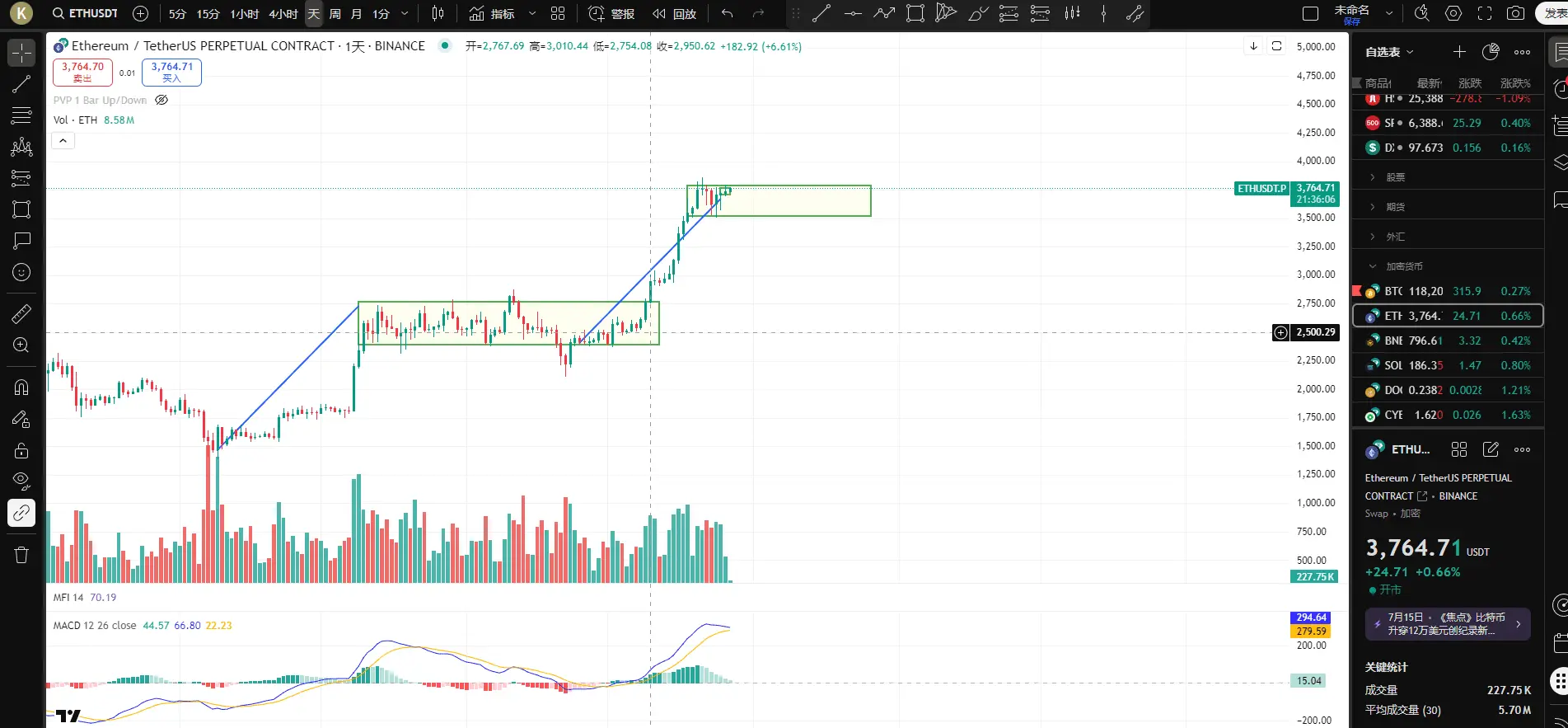Open the user profile avatar K
Image resolution: width=1568 pixels, height=728 pixels.
(x=21, y=13)
